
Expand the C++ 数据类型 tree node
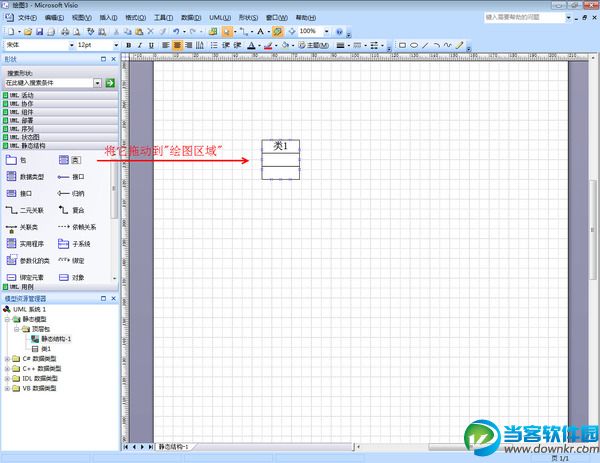point(7,369)
